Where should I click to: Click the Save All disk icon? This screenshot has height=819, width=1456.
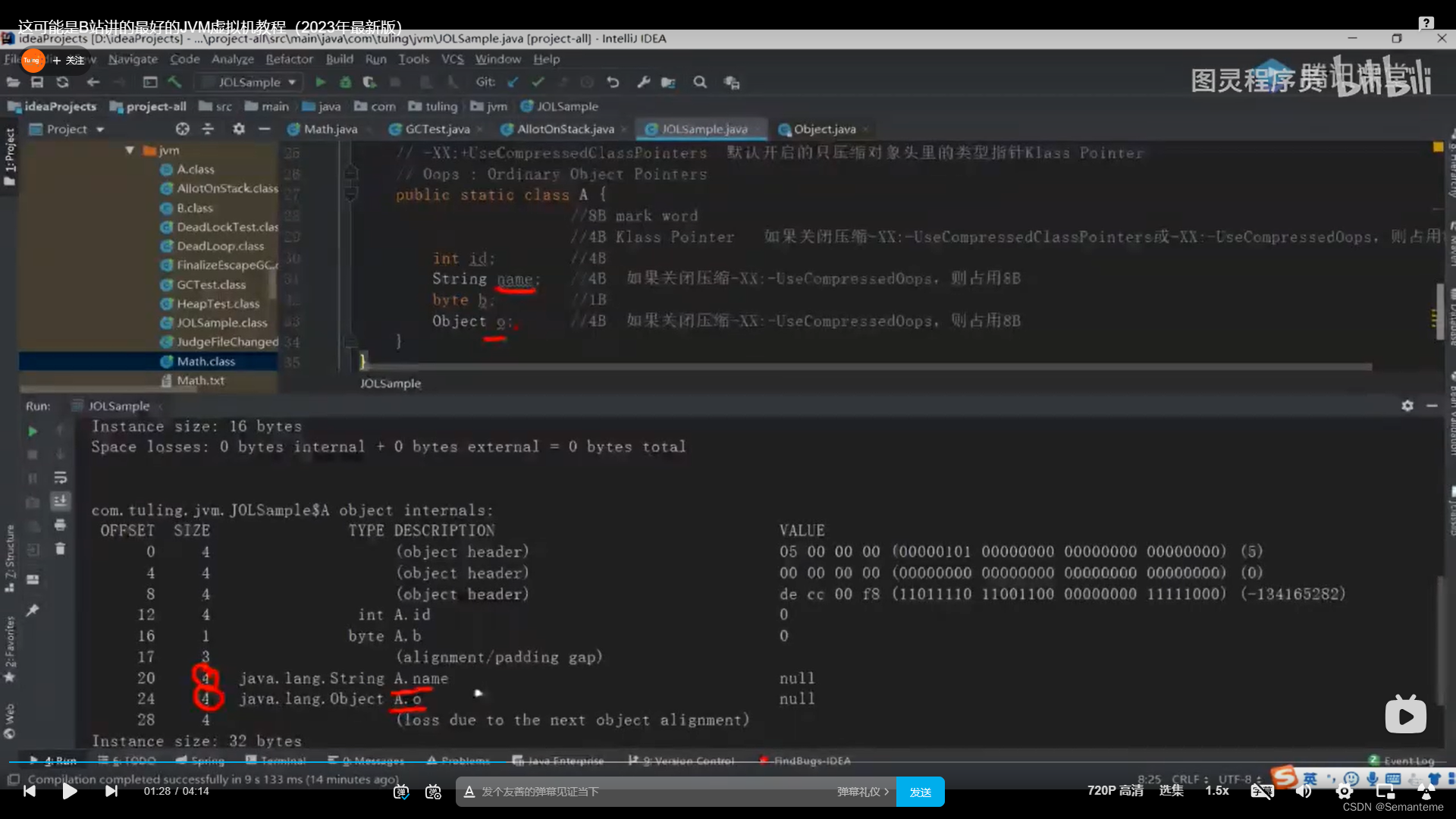36,82
